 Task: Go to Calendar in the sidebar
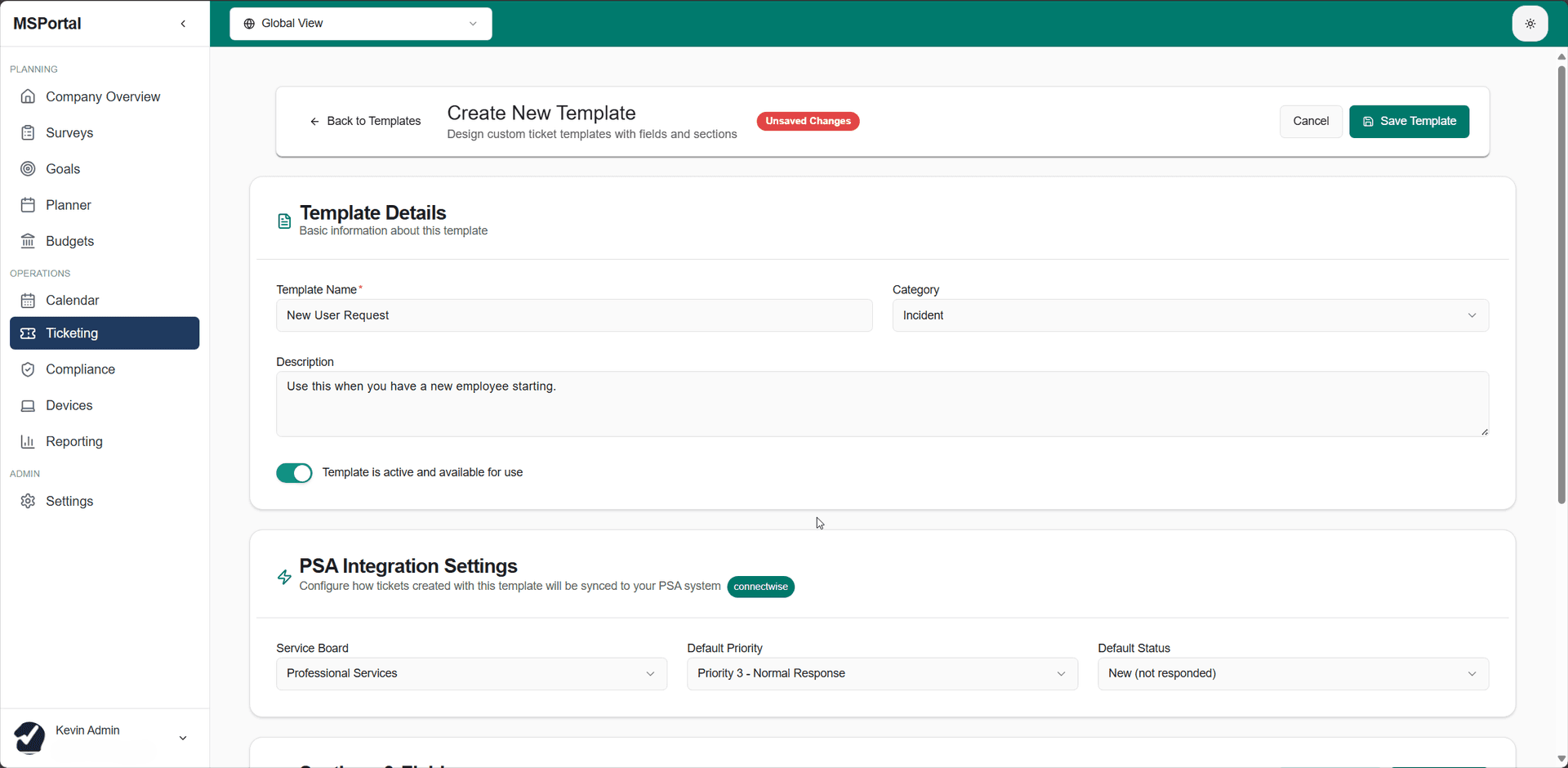pos(72,300)
